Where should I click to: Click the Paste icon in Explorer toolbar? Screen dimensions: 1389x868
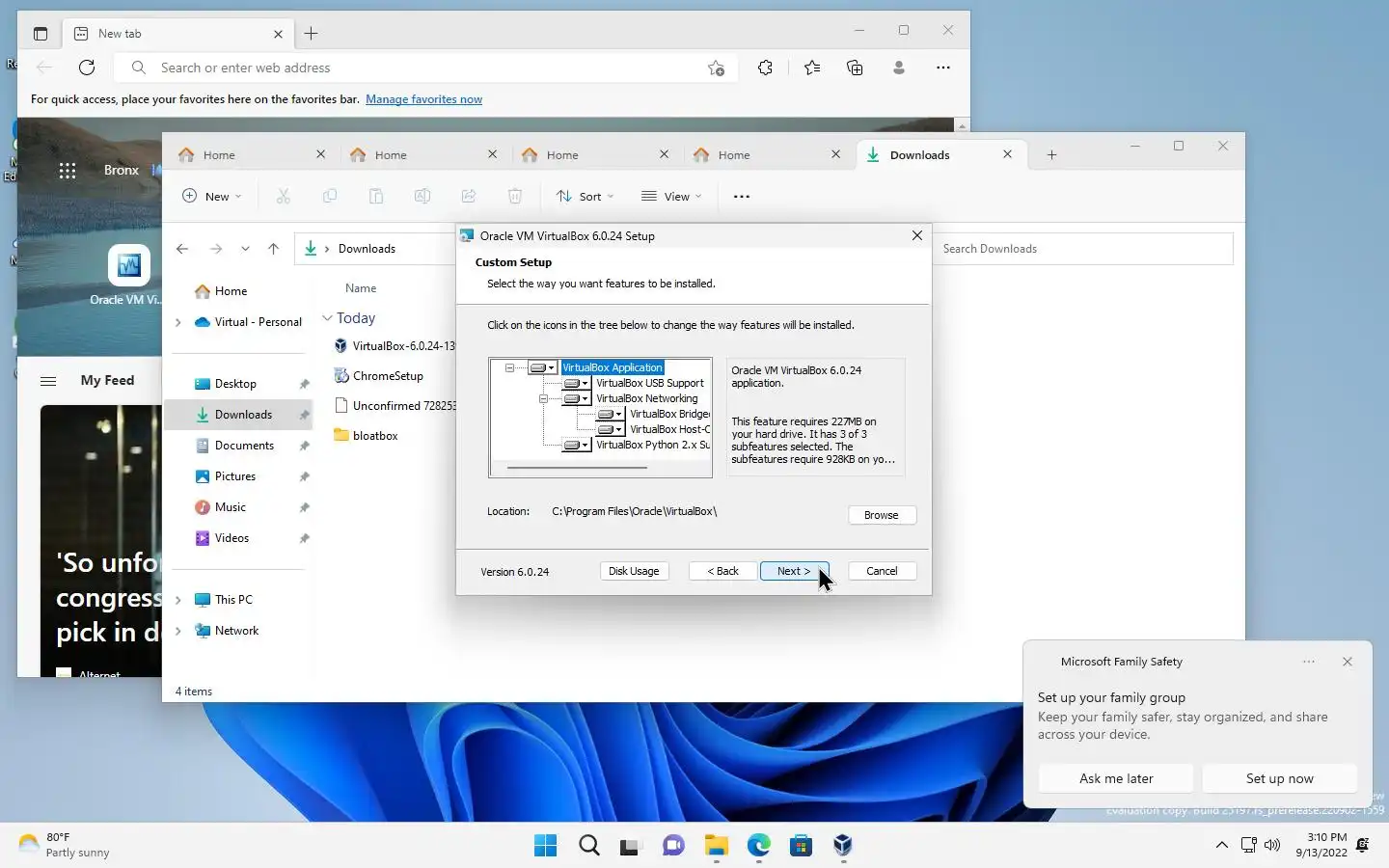pyautogui.click(x=376, y=196)
